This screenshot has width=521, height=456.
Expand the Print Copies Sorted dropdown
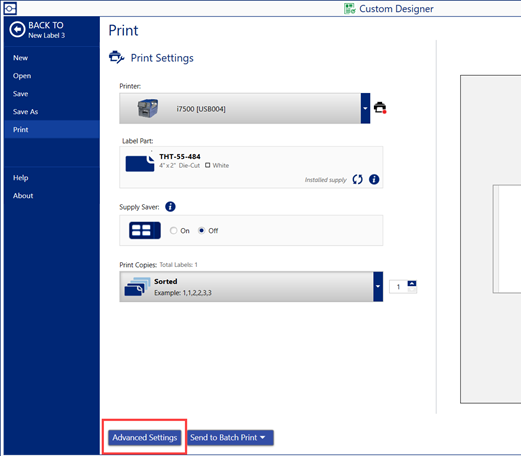pos(378,286)
